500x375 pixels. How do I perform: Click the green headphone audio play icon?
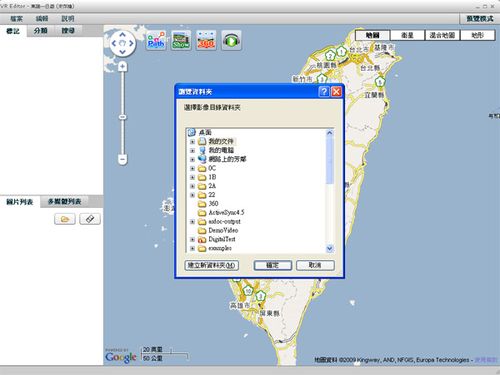(231, 41)
